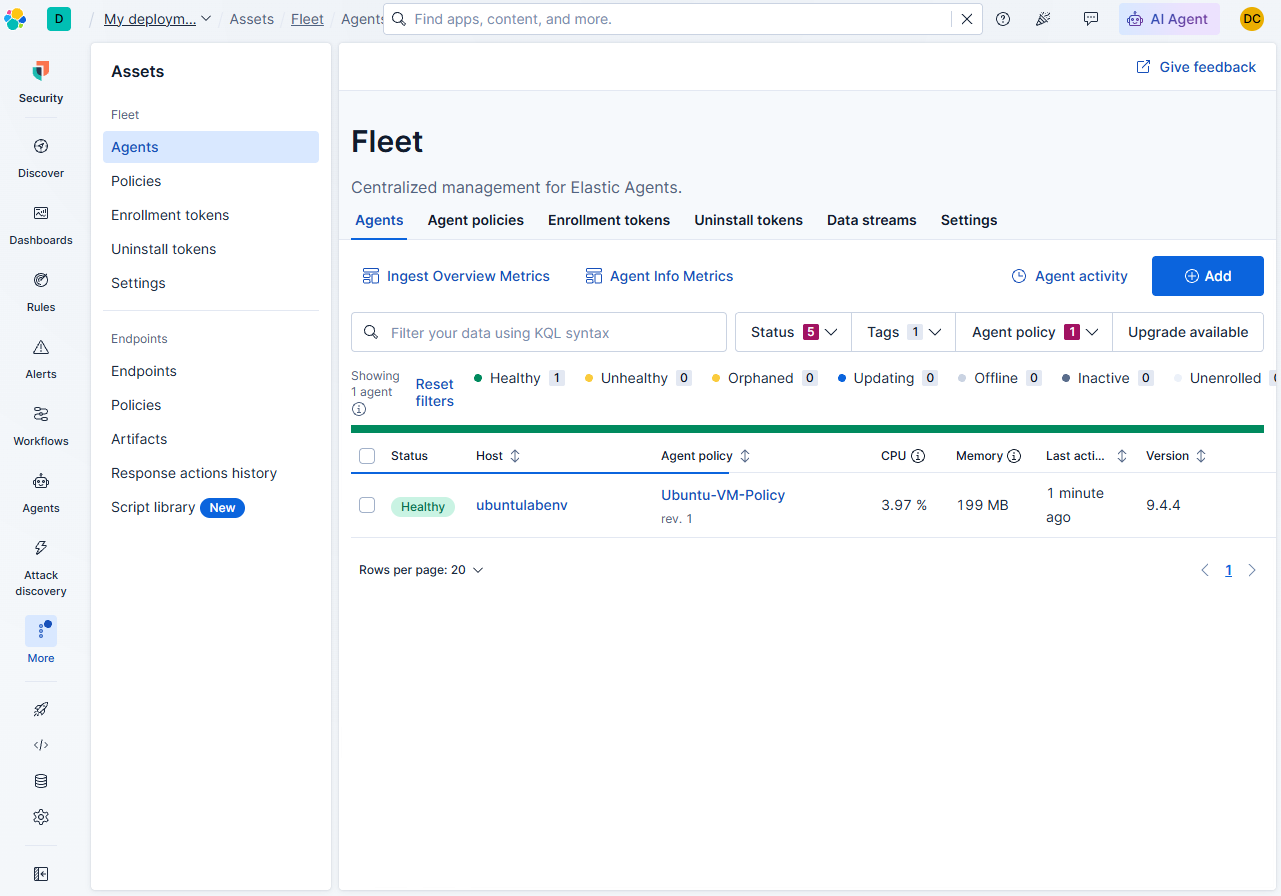This screenshot has height=896, width=1281.
Task: View Agent activity
Action: [1070, 276]
